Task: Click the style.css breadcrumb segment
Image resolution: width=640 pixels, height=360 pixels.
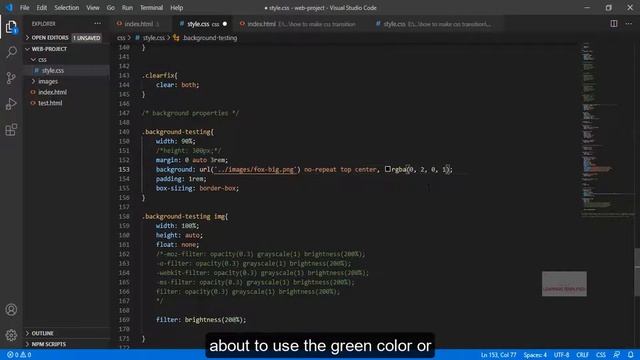Action: click(150, 38)
